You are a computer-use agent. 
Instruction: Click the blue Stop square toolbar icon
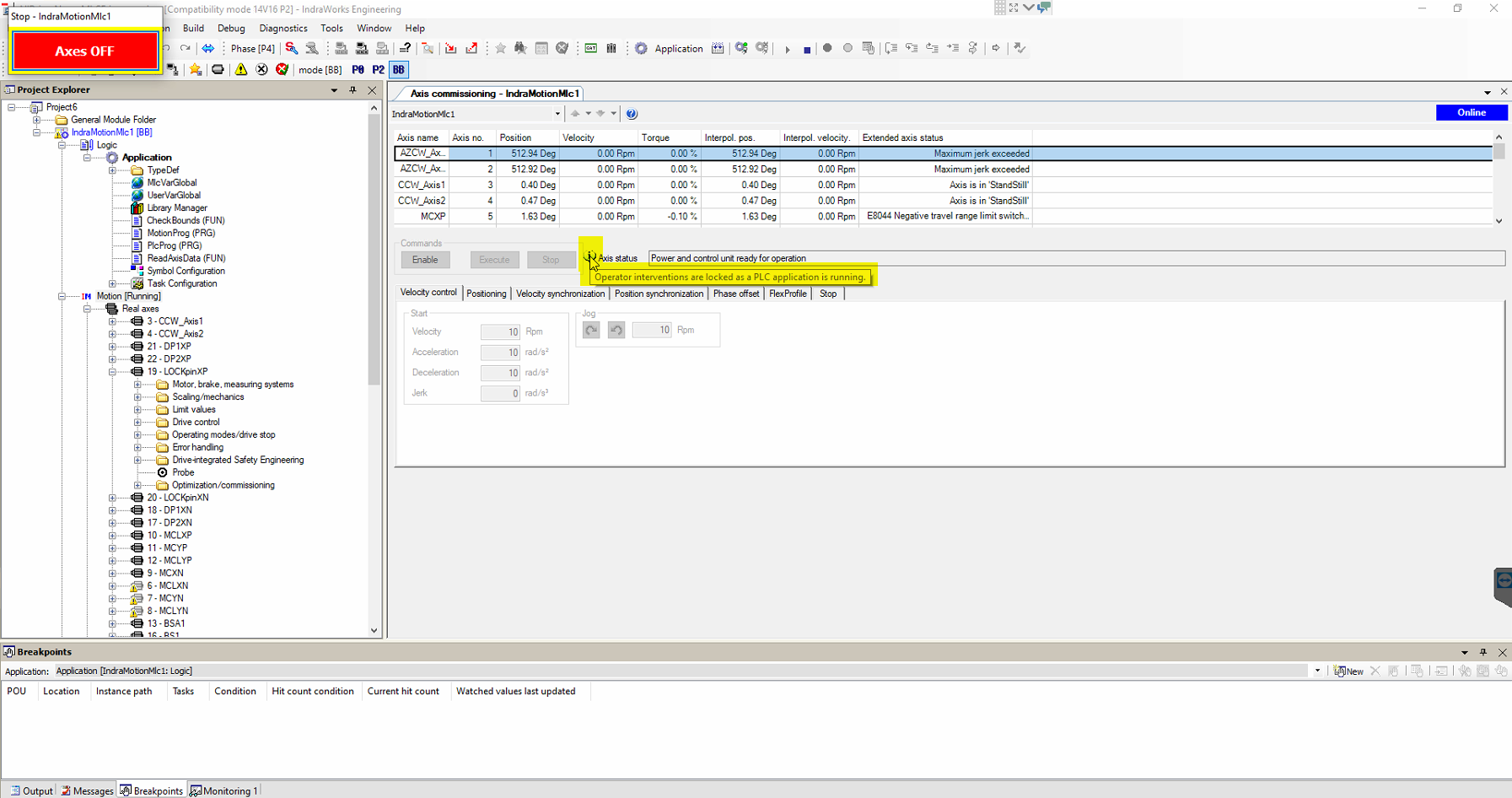click(x=807, y=50)
